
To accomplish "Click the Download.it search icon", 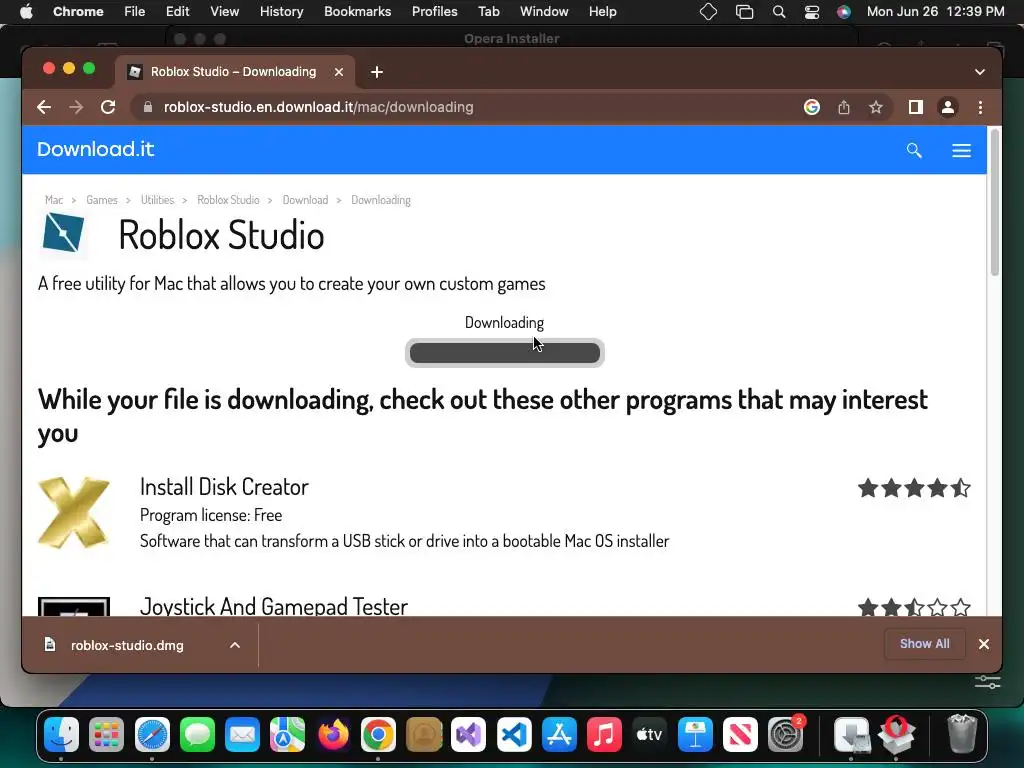I will [x=914, y=151].
